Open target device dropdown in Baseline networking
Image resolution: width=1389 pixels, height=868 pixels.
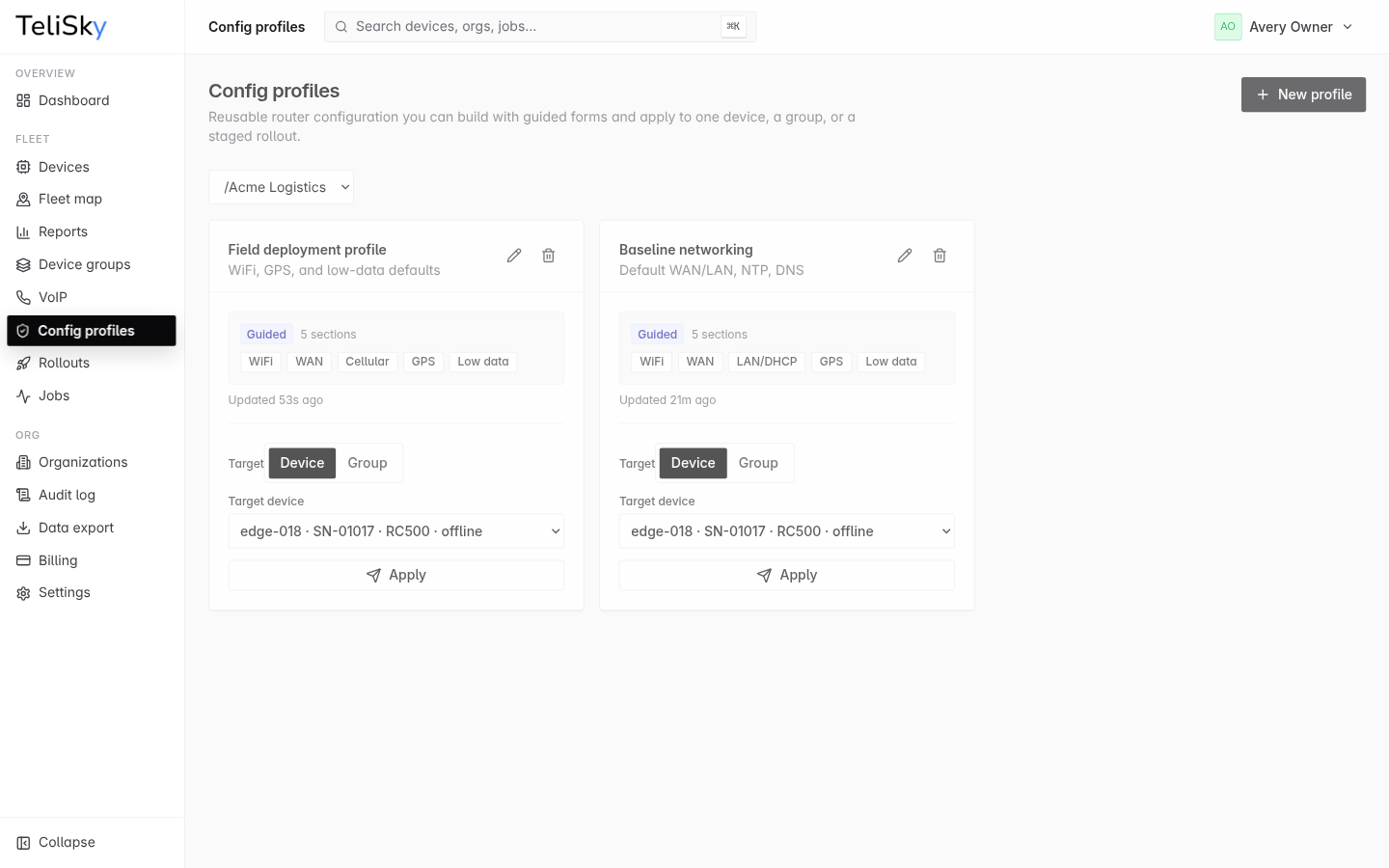click(787, 531)
